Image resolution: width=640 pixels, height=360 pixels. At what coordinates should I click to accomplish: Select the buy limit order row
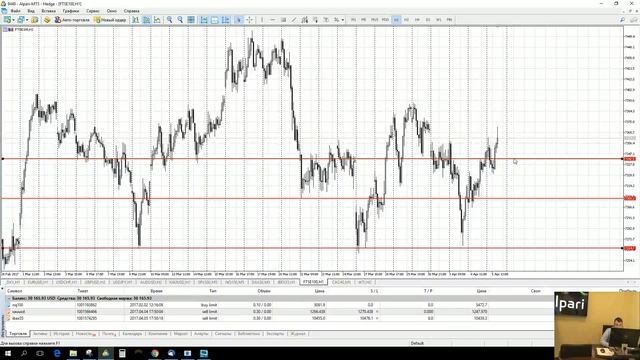click(280, 305)
